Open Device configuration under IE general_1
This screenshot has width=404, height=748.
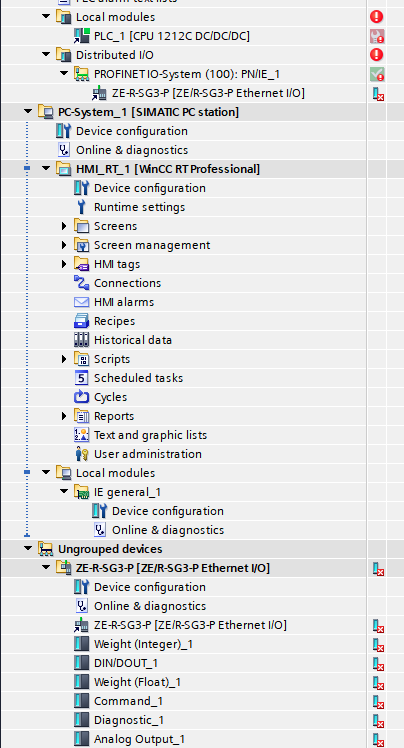point(168,511)
